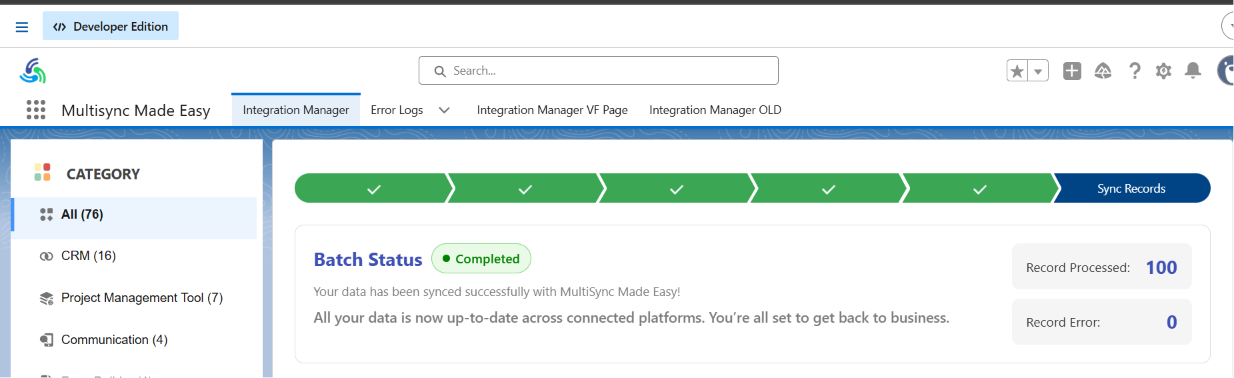Click the Communication category icon
1234x378 pixels.
coord(46,341)
